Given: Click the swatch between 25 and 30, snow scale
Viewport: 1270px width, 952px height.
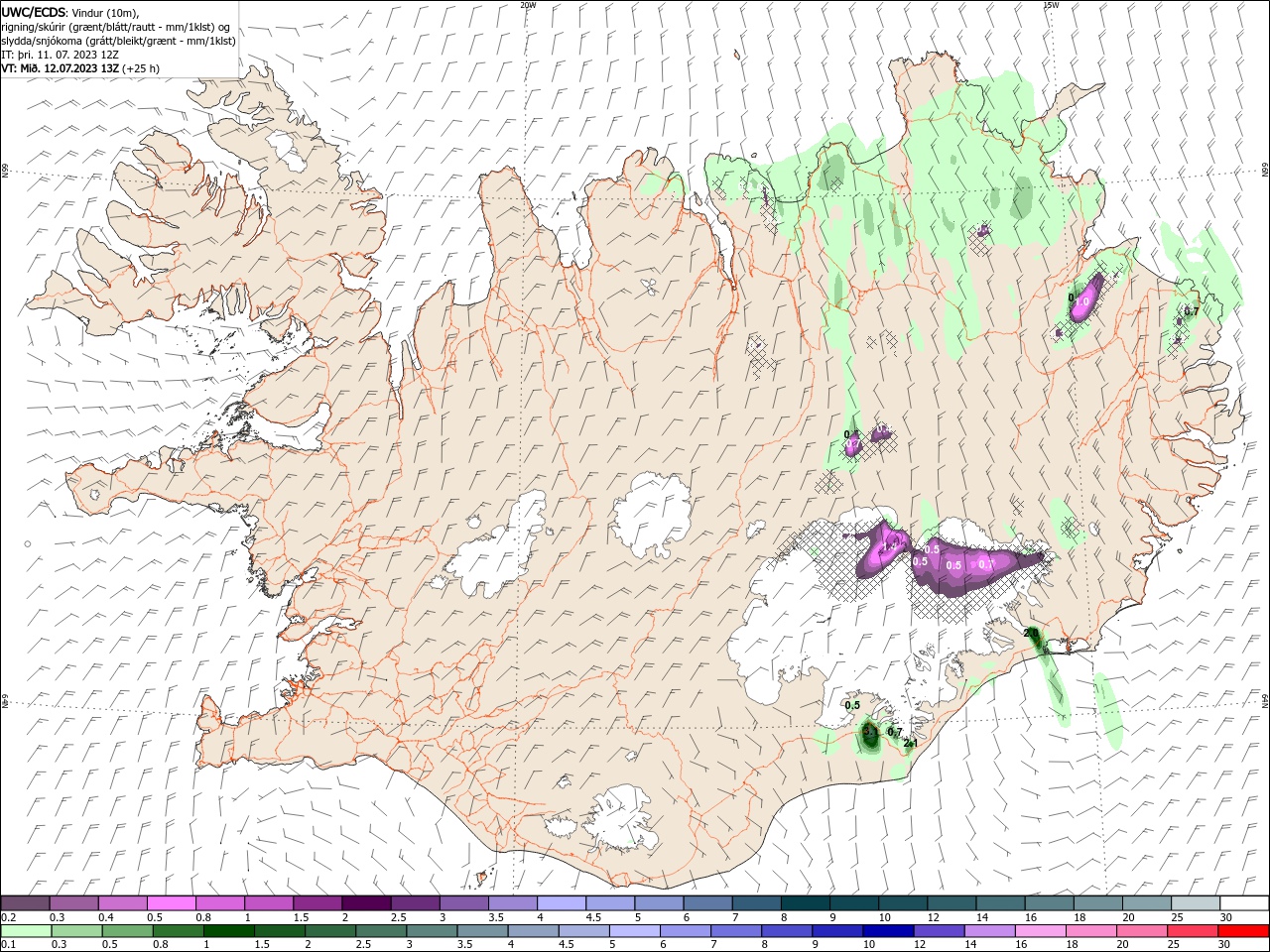Looking at the screenshot, I should 1195,903.
